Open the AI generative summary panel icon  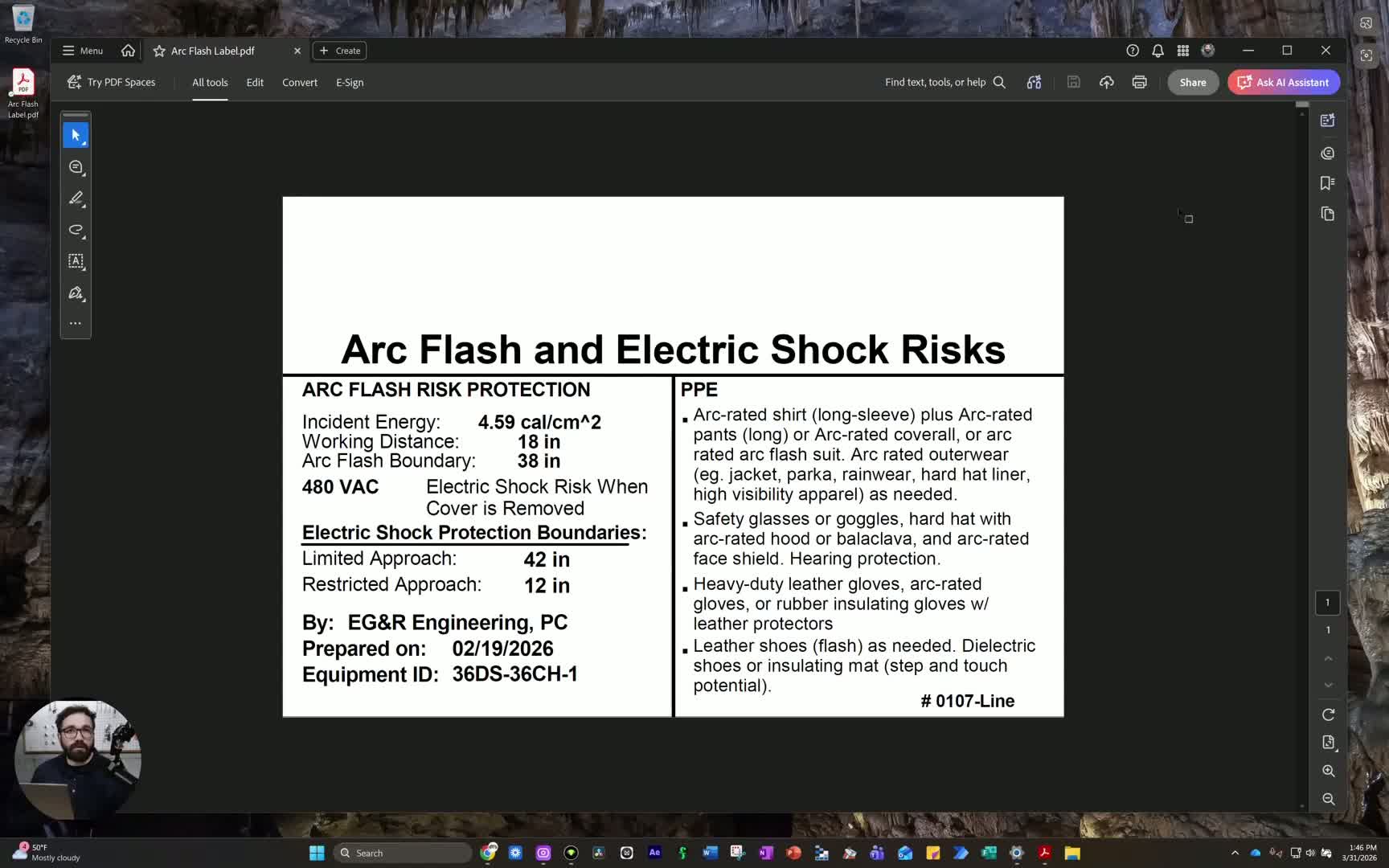(x=1328, y=121)
